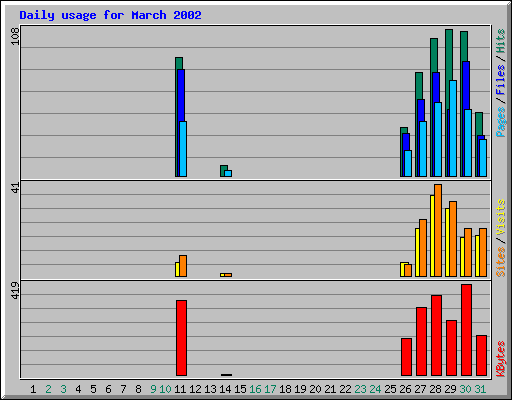Click day 25 on the x-axis
Viewport: 512px width, 400px height.
pos(390,389)
